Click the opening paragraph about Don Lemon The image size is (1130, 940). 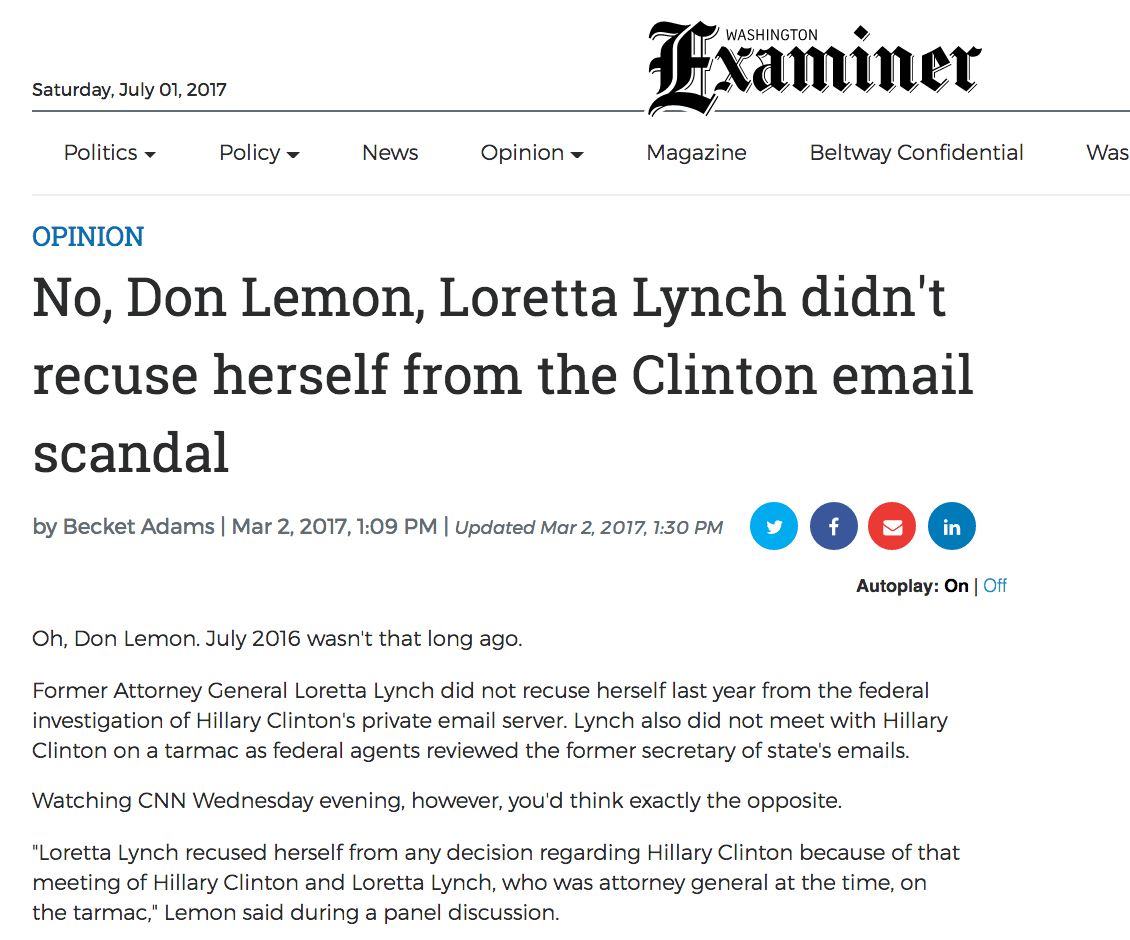(277, 639)
